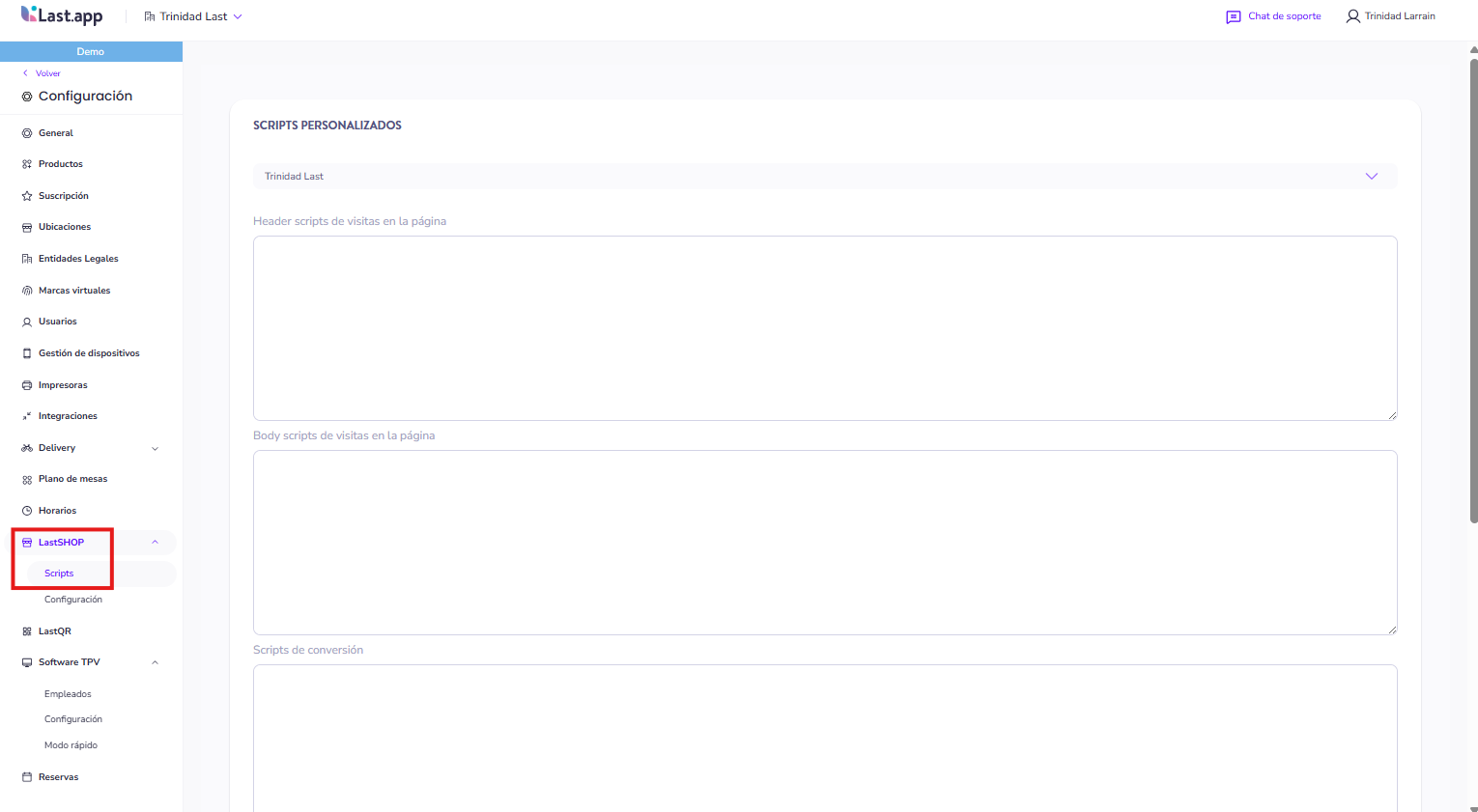Expand the Delivery submenu chevron
This screenshot has width=1478, height=812.
pyautogui.click(x=155, y=448)
